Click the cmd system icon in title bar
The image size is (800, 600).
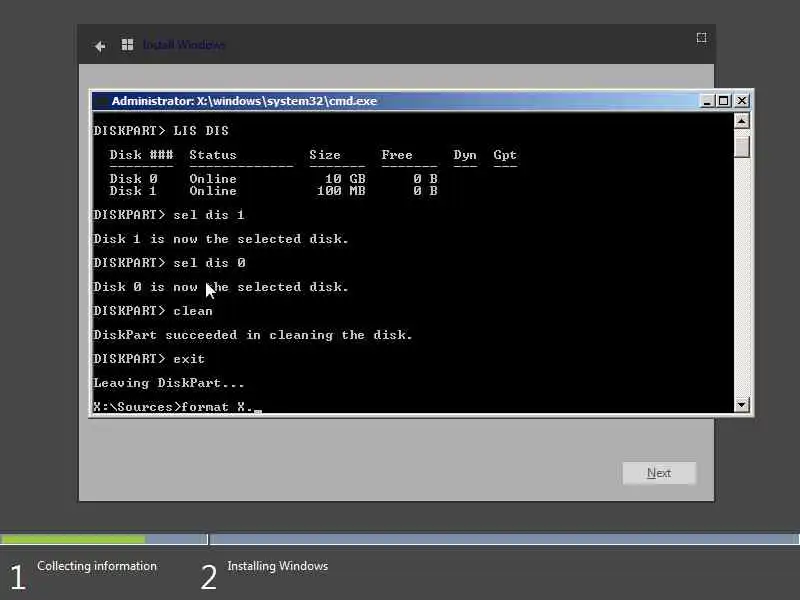point(101,101)
